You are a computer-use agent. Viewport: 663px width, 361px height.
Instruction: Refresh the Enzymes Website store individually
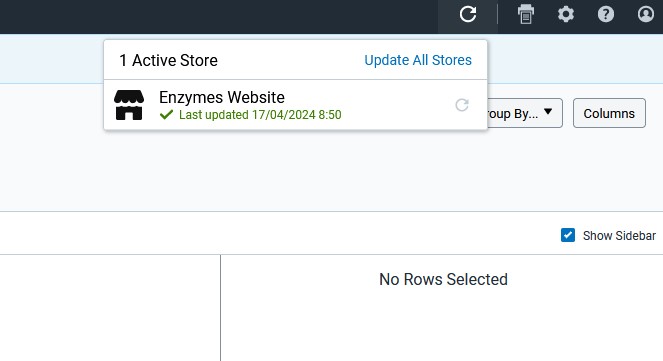[462, 105]
